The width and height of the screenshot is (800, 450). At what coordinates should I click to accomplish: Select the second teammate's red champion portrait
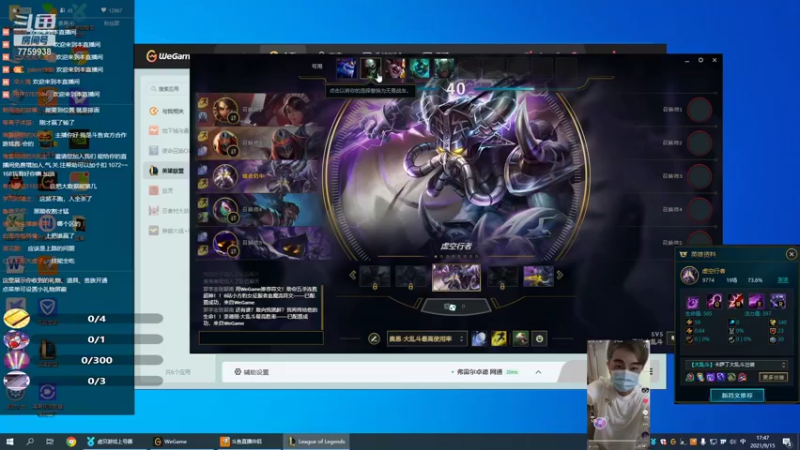pyautogui.click(x=225, y=142)
